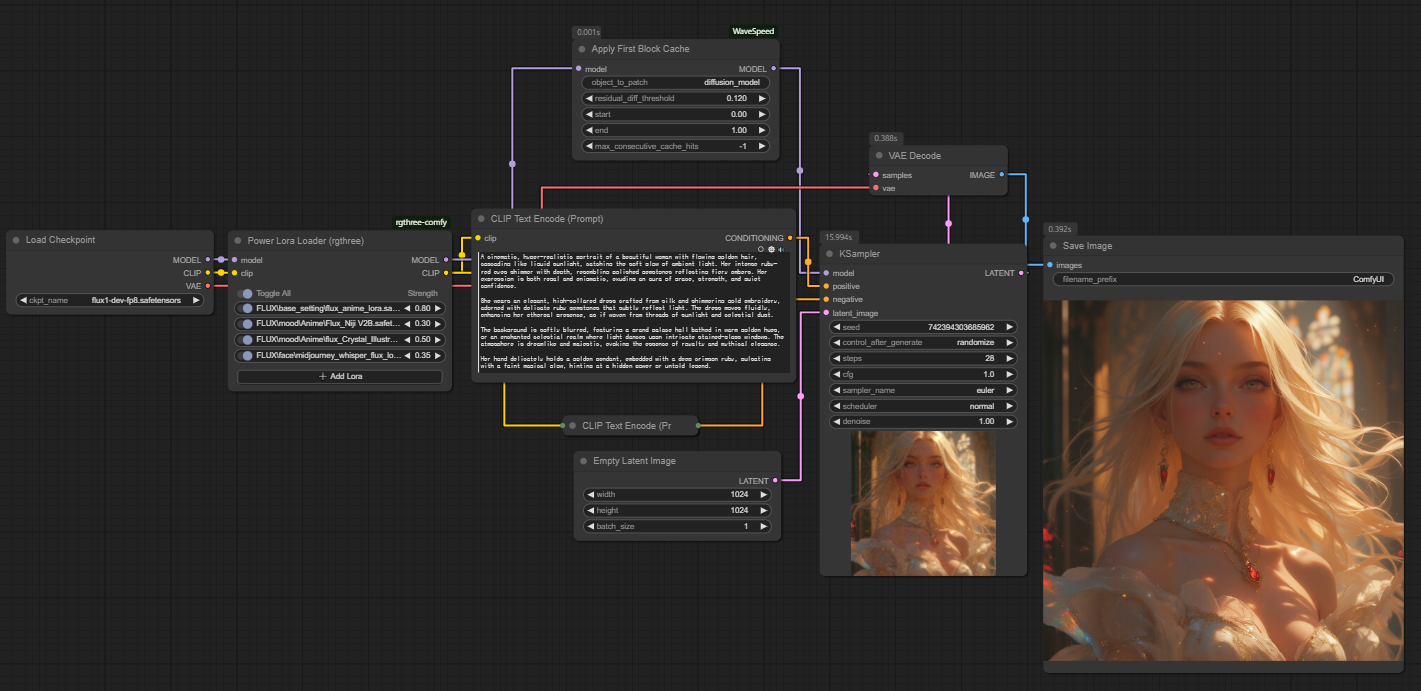This screenshot has width=1421, height=691.
Task: Increase the end value with right arrow
Action: pyautogui.click(x=762, y=130)
